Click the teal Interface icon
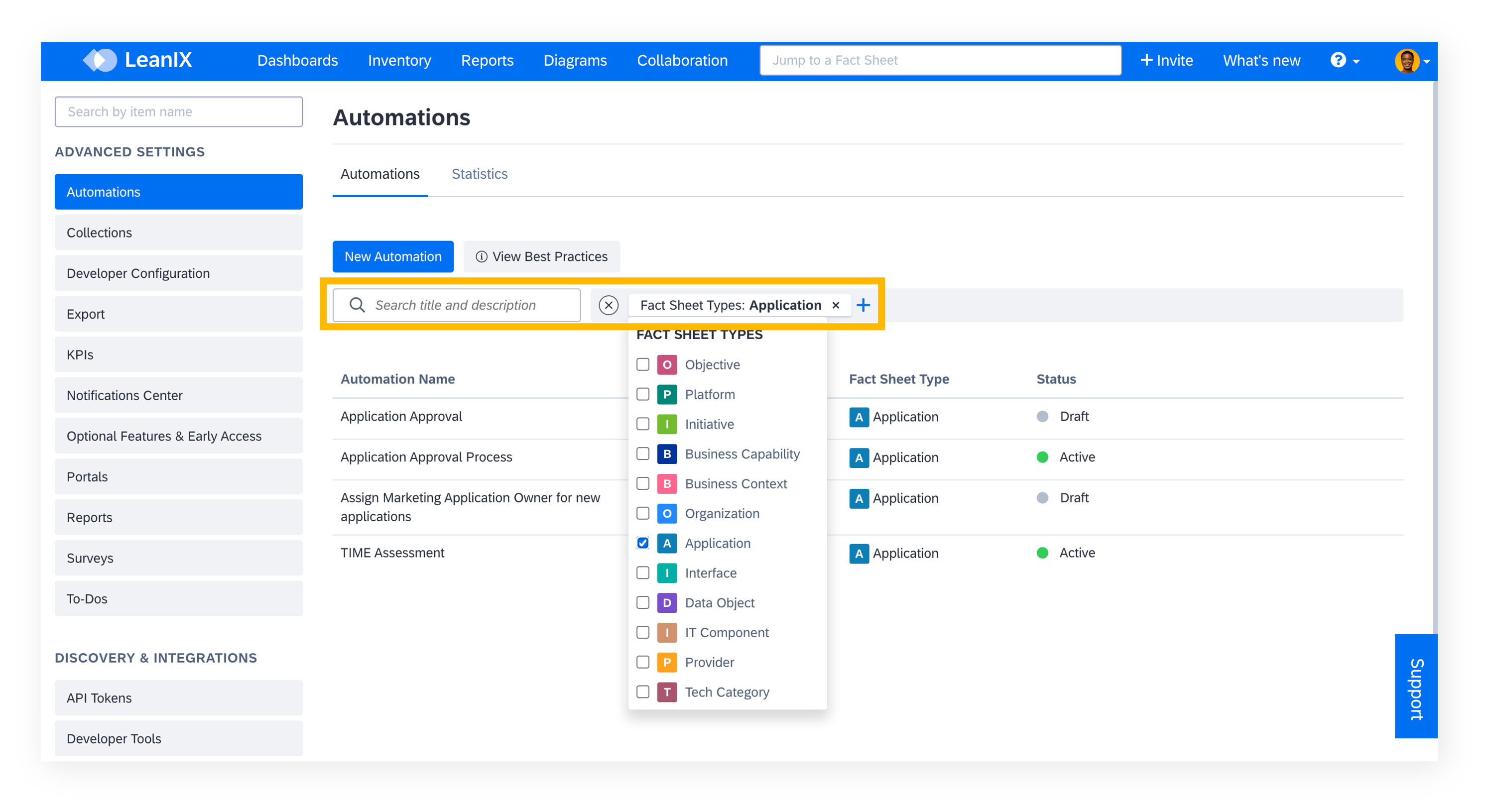 [x=666, y=573]
